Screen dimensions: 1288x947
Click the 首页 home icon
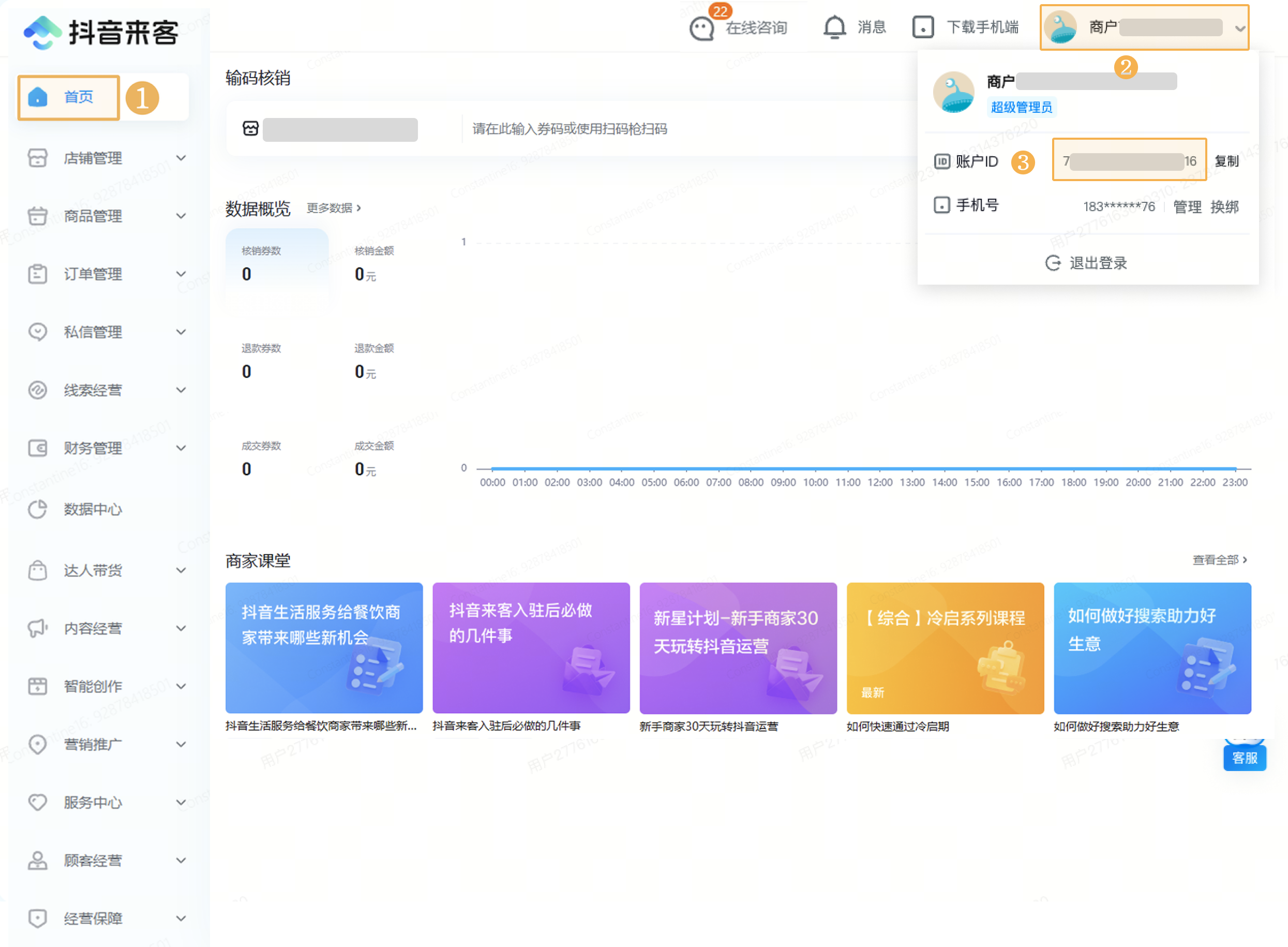pos(38,97)
